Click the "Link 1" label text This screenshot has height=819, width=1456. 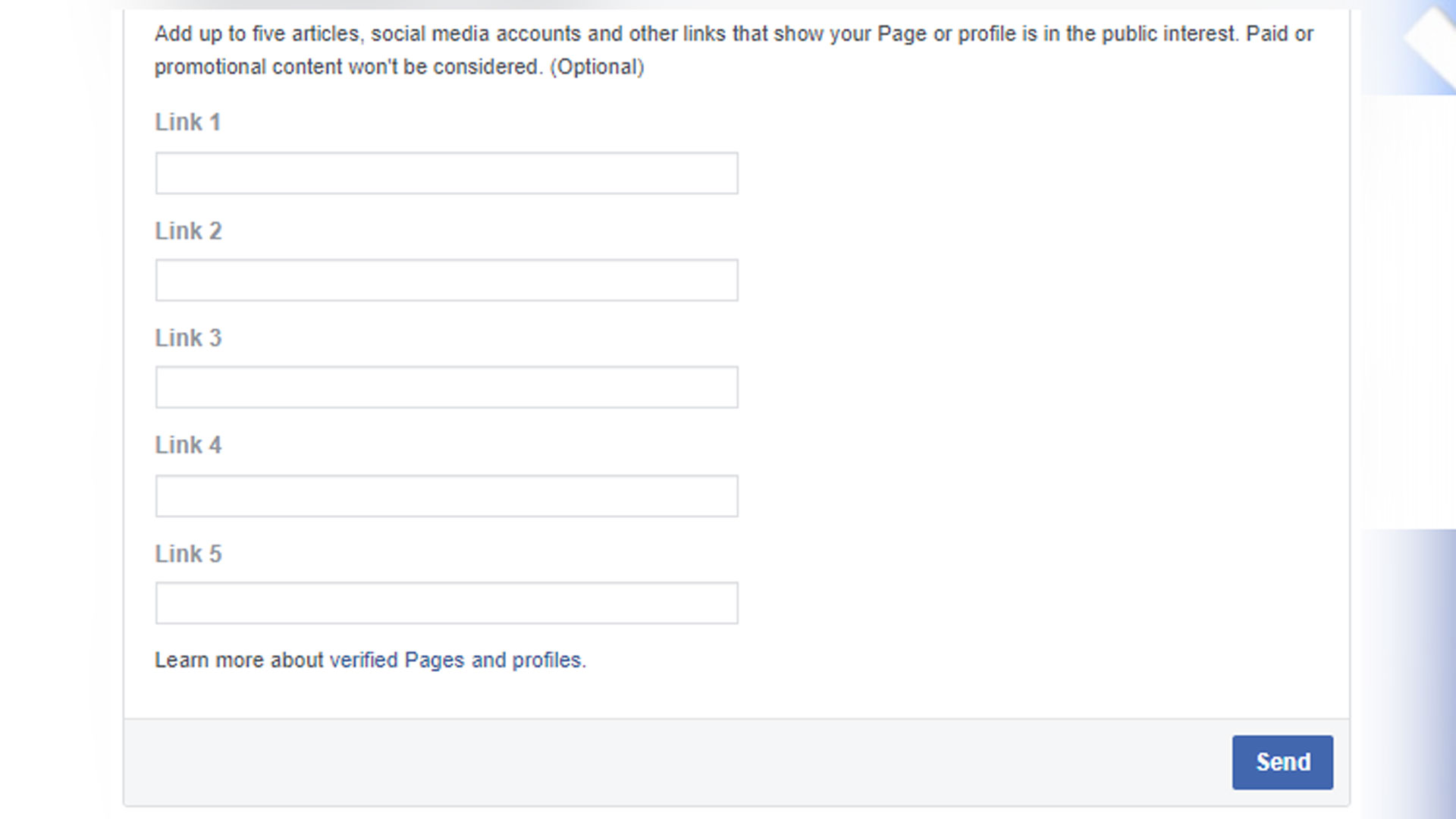pyautogui.click(x=188, y=122)
